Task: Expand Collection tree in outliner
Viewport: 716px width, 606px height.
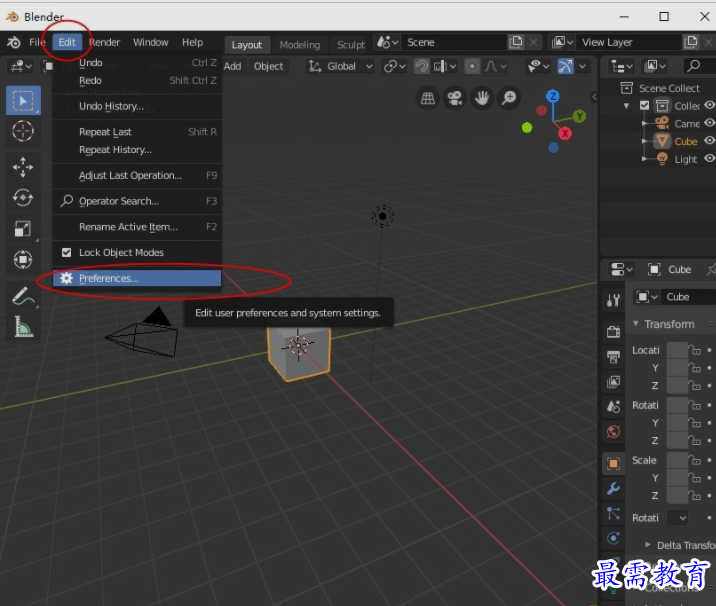Action: (626, 106)
